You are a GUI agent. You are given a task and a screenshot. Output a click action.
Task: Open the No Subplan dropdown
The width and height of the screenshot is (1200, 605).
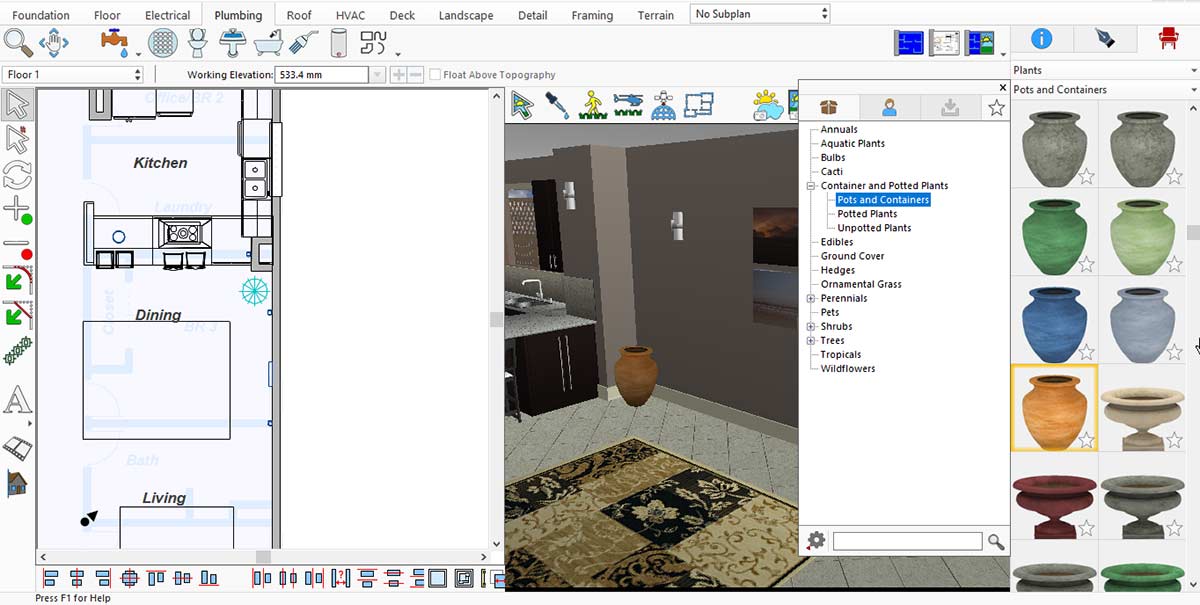(761, 14)
